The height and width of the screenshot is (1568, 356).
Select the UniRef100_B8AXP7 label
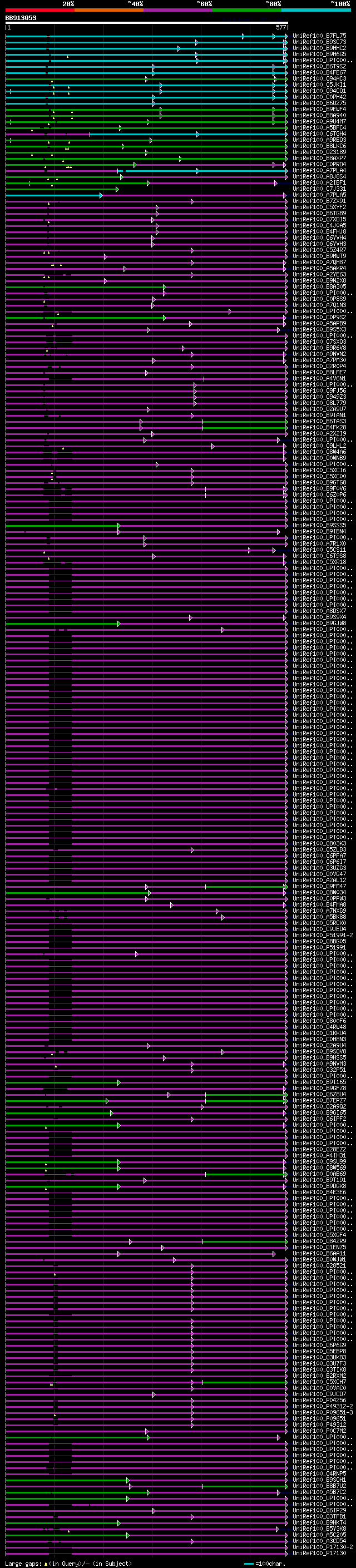coord(319,159)
